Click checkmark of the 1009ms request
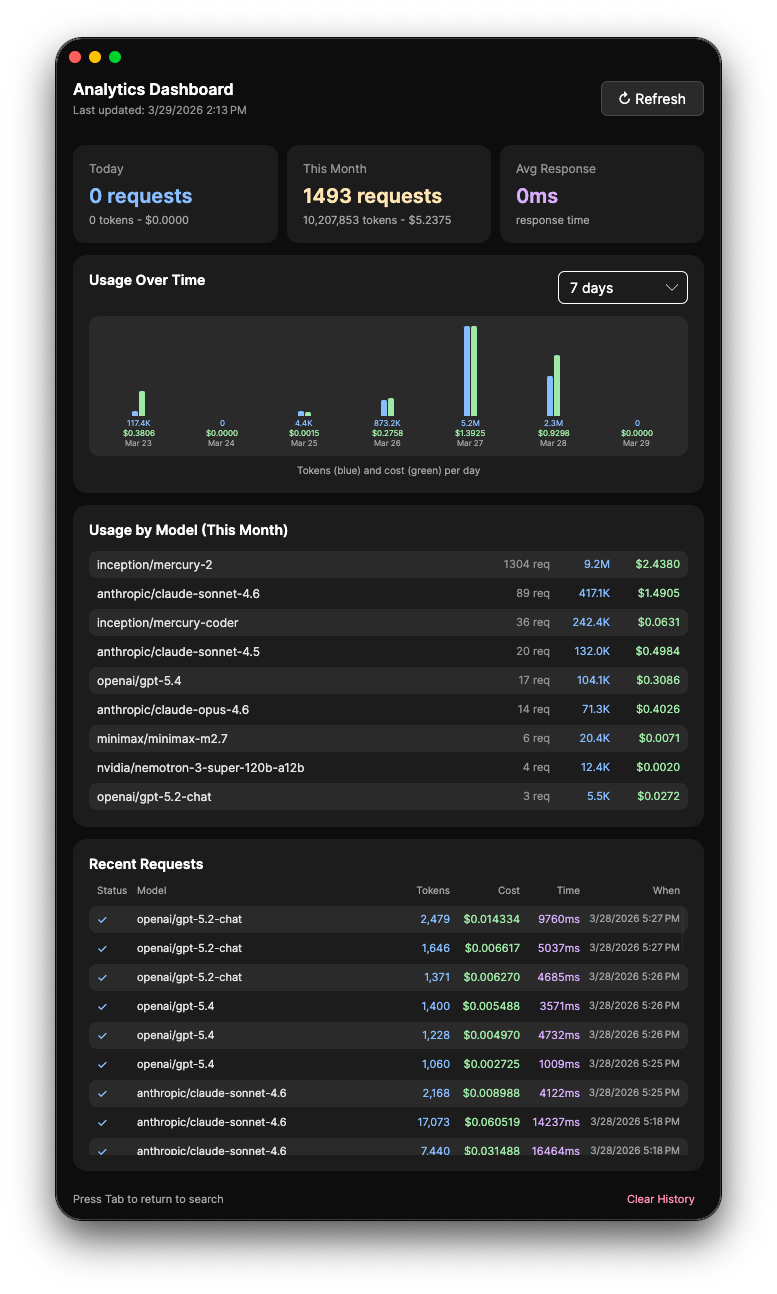Screen dimensions: 777x1294 pos(102,1064)
